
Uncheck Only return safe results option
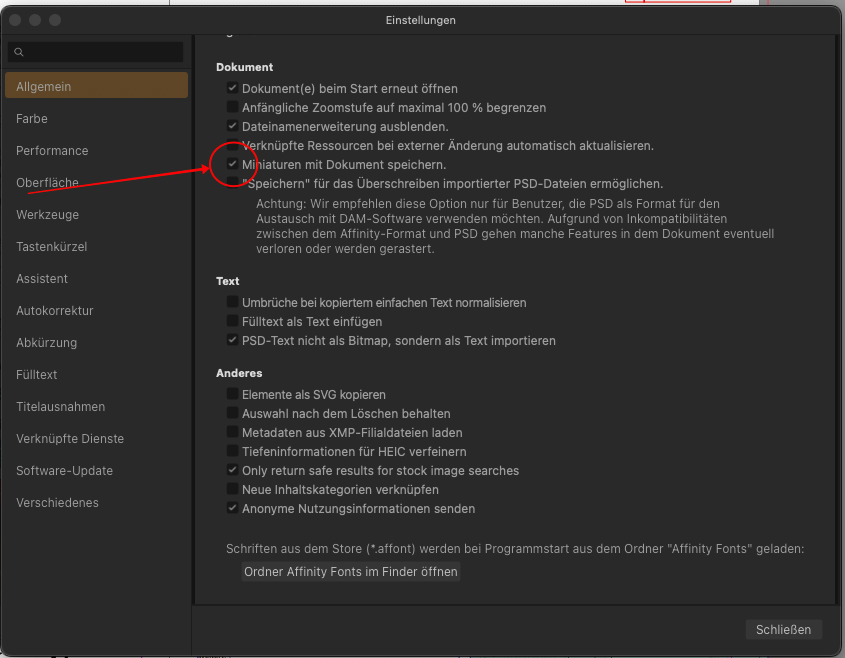[232, 470]
